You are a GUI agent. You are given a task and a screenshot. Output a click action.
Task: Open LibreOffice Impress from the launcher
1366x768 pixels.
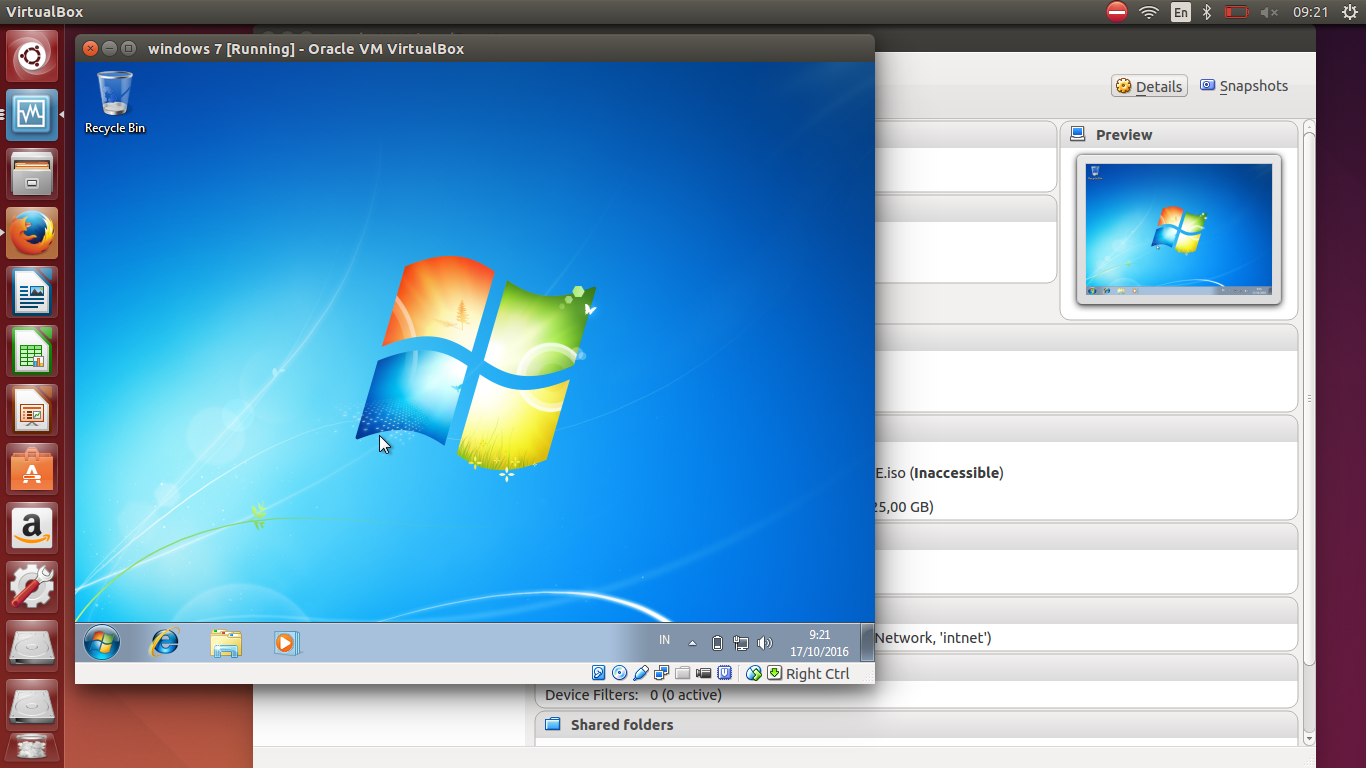[32, 410]
